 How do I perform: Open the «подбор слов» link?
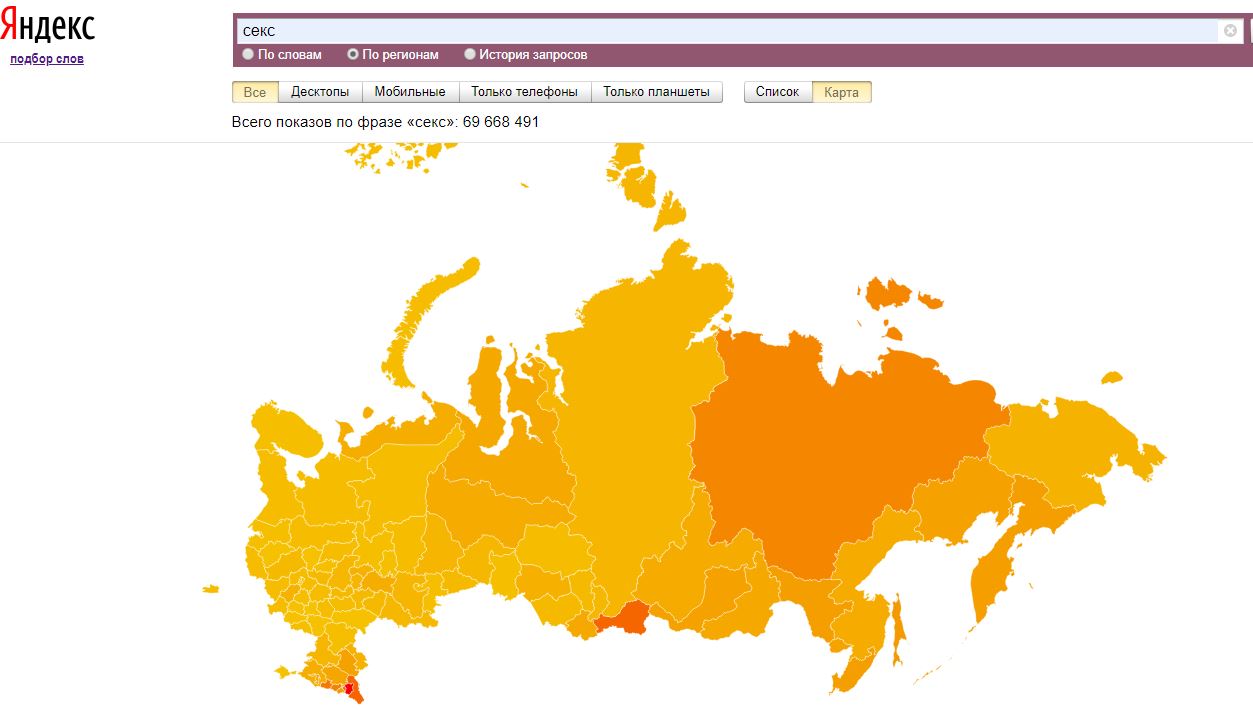47,59
